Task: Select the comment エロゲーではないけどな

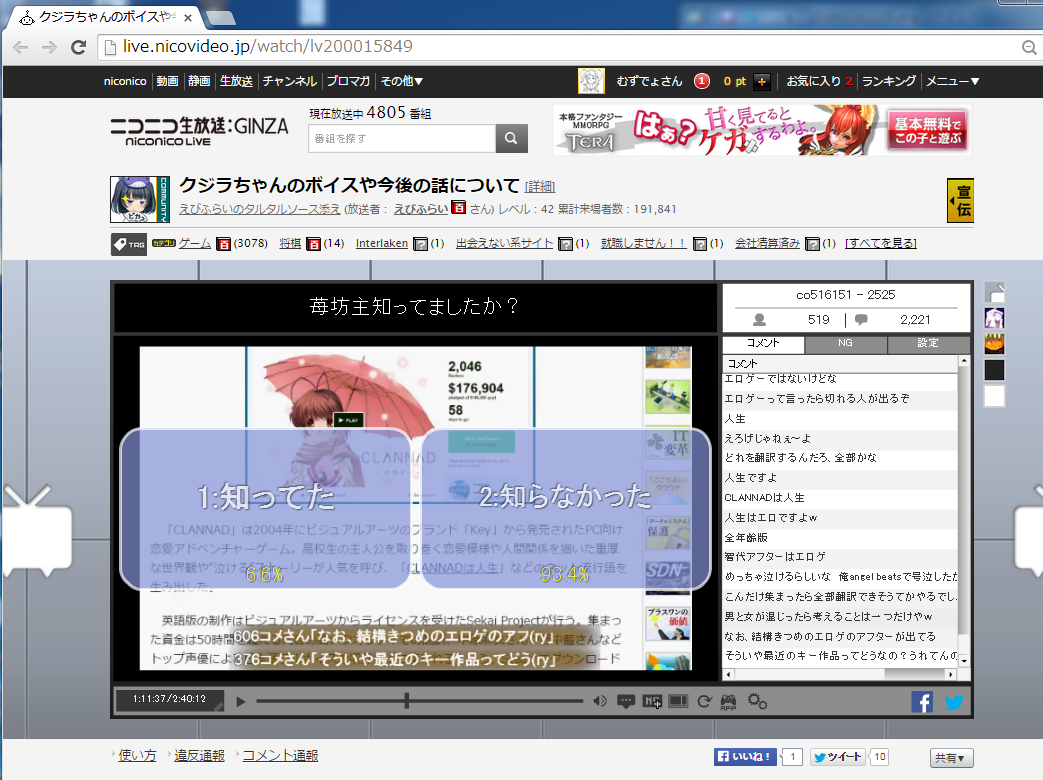Action: [841, 379]
